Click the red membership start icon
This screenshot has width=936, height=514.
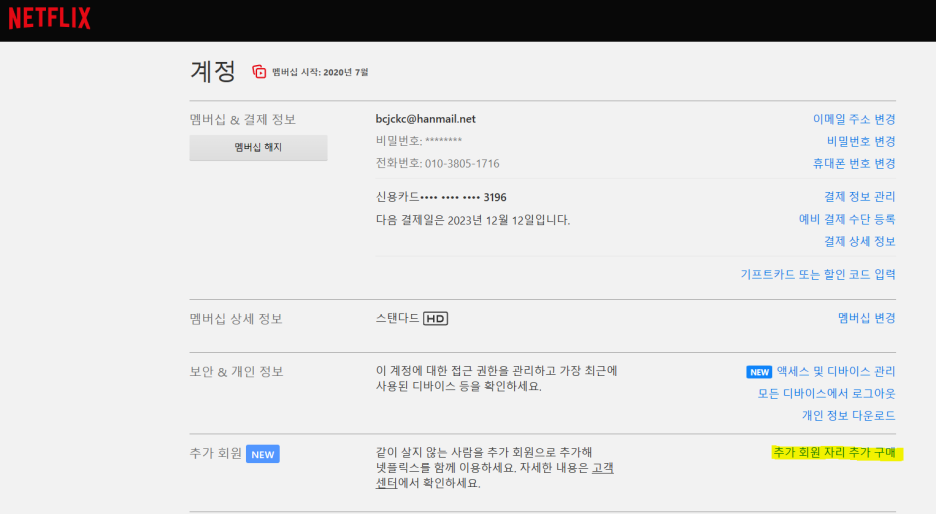click(259, 72)
